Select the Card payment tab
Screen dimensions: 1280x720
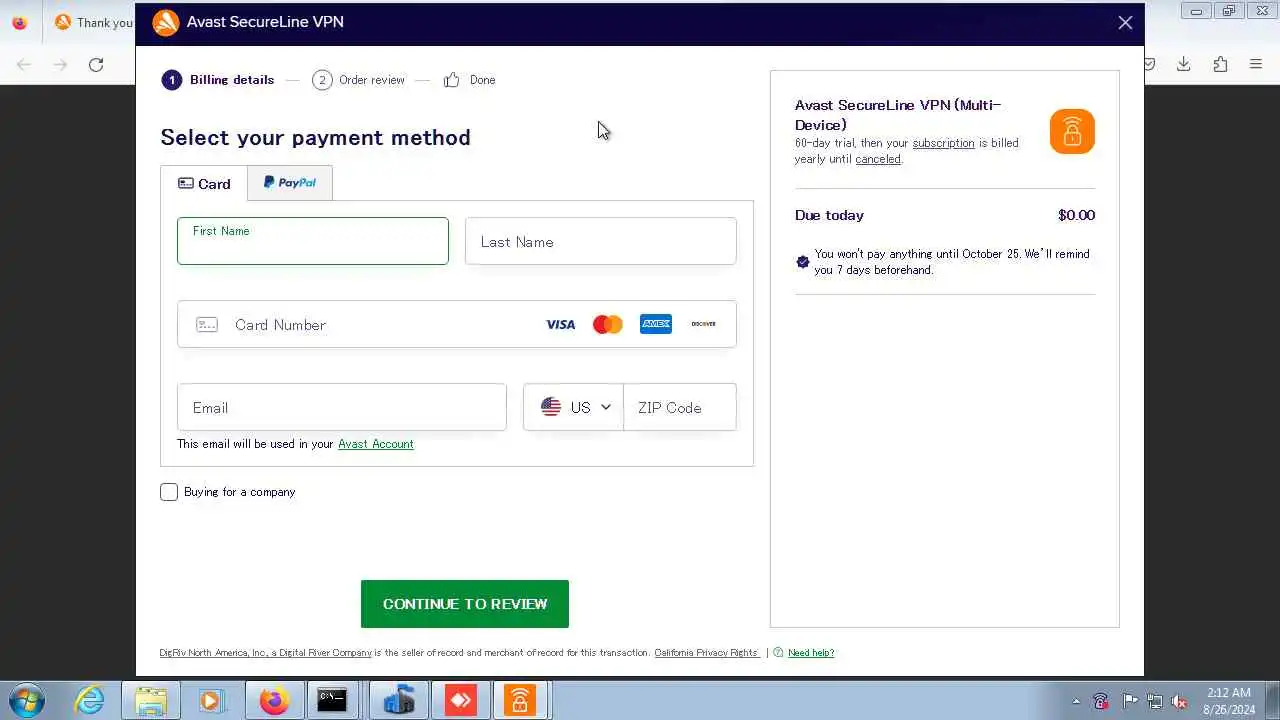(x=204, y=183)
